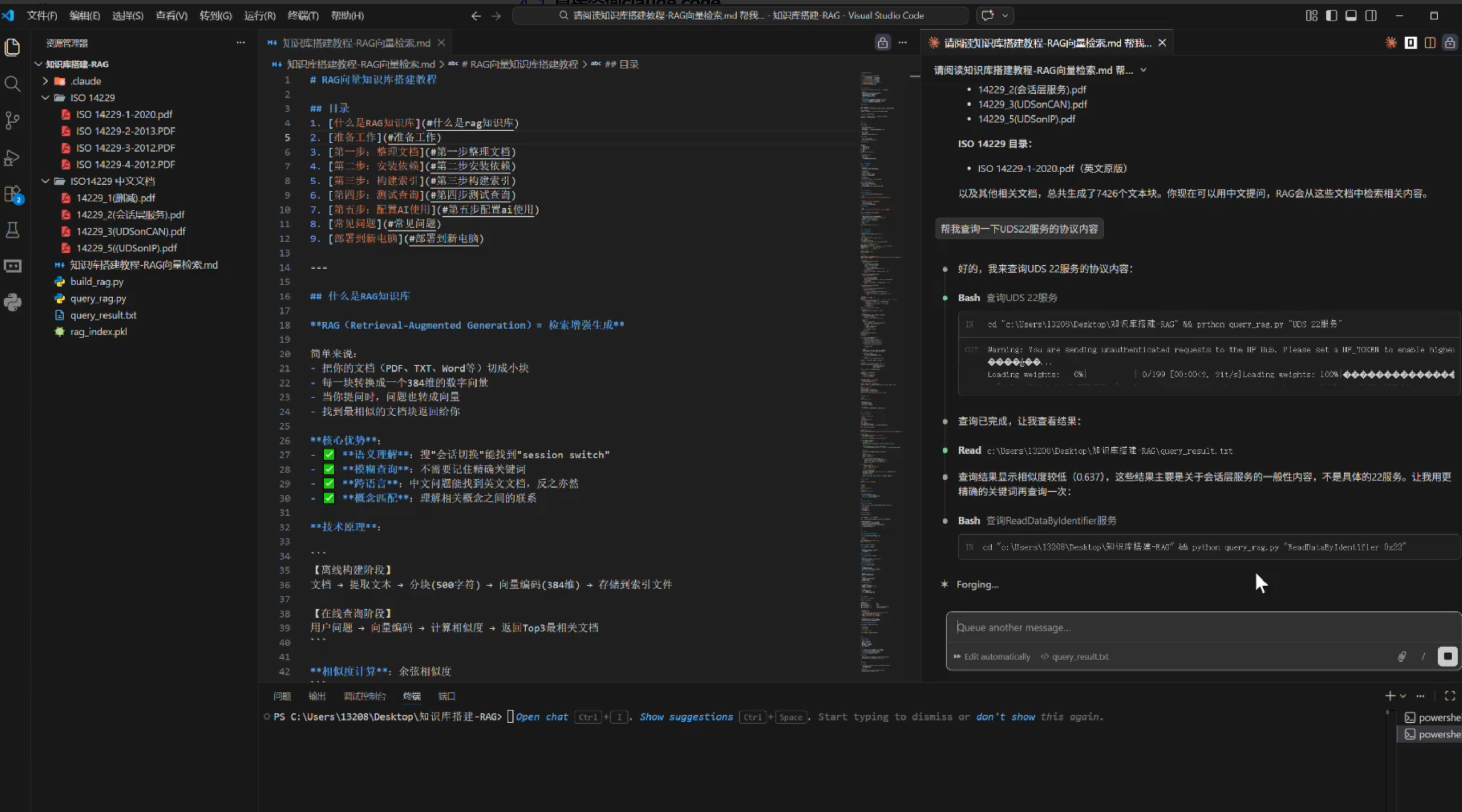Open the chat session title dropdown
The height and width of the screenshot is (812, 1462).
pyautogui.click(x=1143, y=71)
